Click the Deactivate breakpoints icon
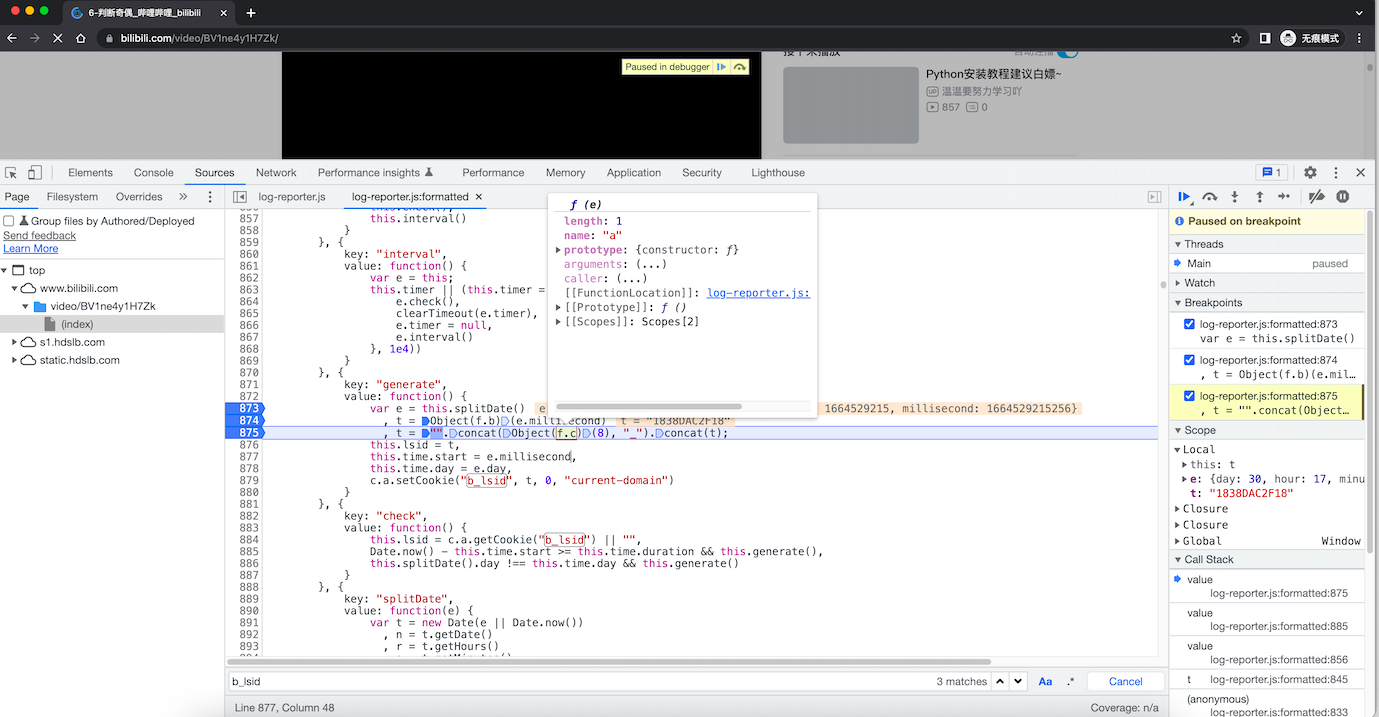Image resolution: width=1379 pixels, height=717 pixels. (1317, 197)
